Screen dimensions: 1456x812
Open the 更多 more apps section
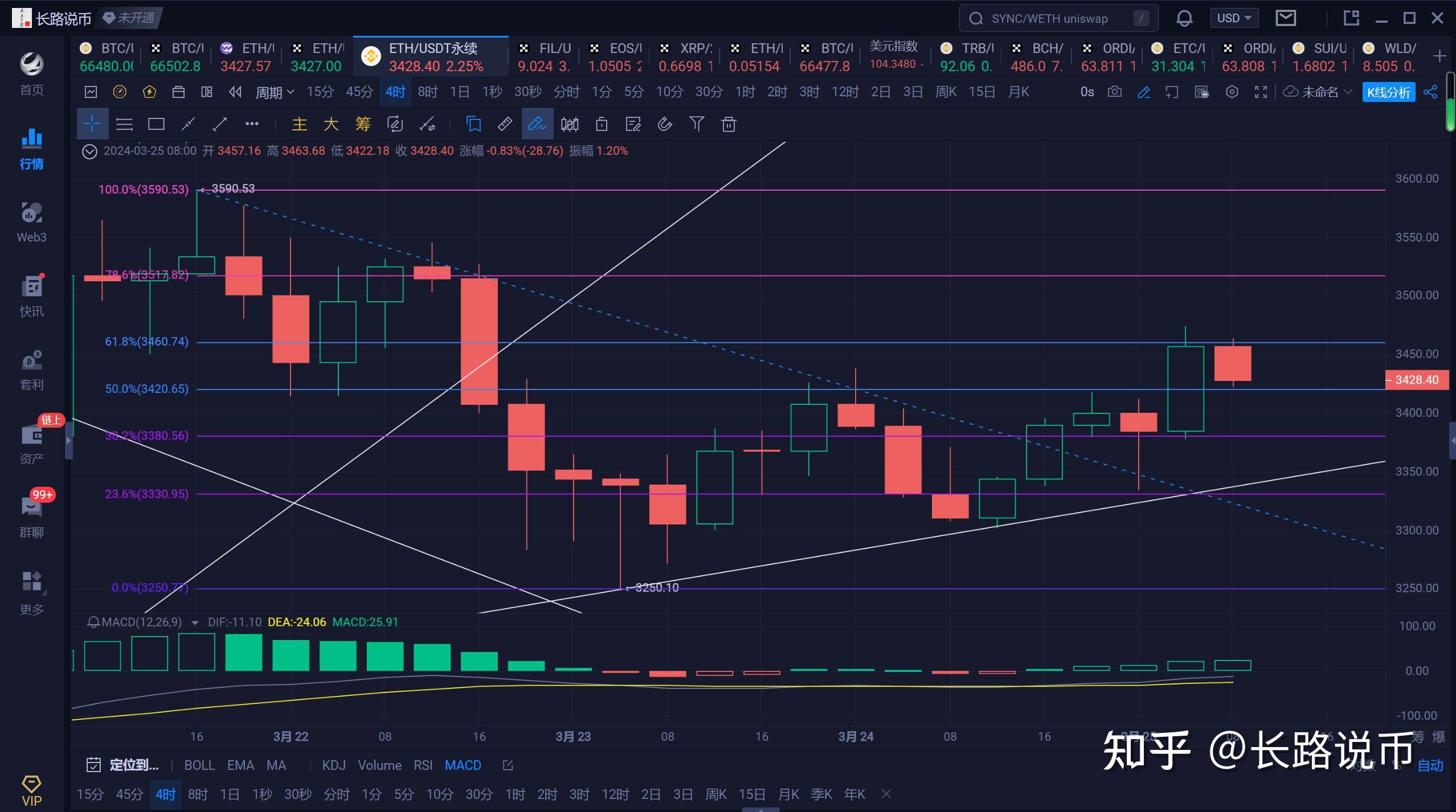point(31,592)
